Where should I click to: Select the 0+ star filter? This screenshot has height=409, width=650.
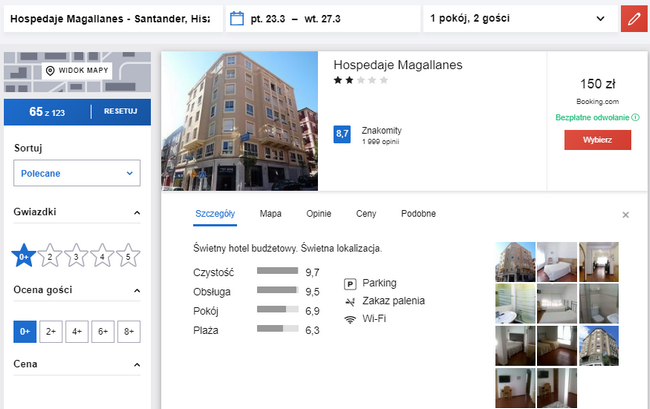point(24,256)
